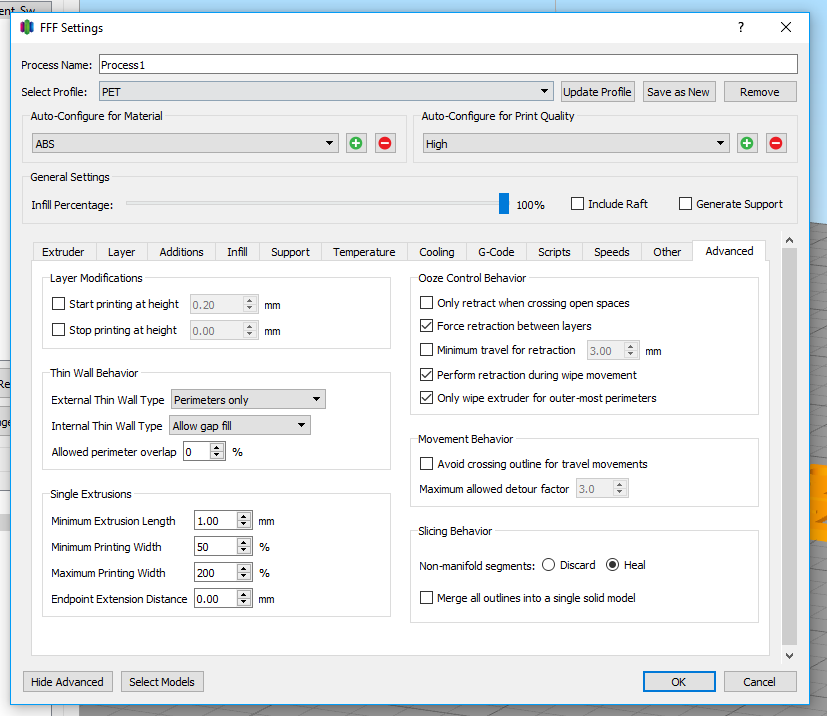This screenshot has height=716, width=827.
Task: Decrease Minimum Printing Width with down arrow
Action: click(x=244, y=550)
